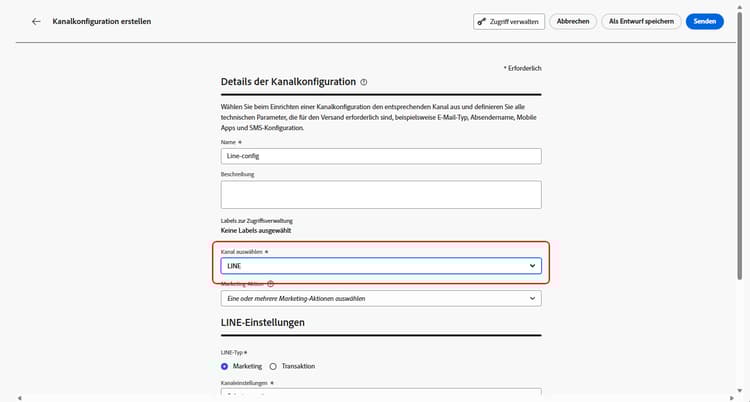Expand the Marketing-Aktionen auswählen dropdown
Viewport: 750px width, 402px height.
point(381,298)
